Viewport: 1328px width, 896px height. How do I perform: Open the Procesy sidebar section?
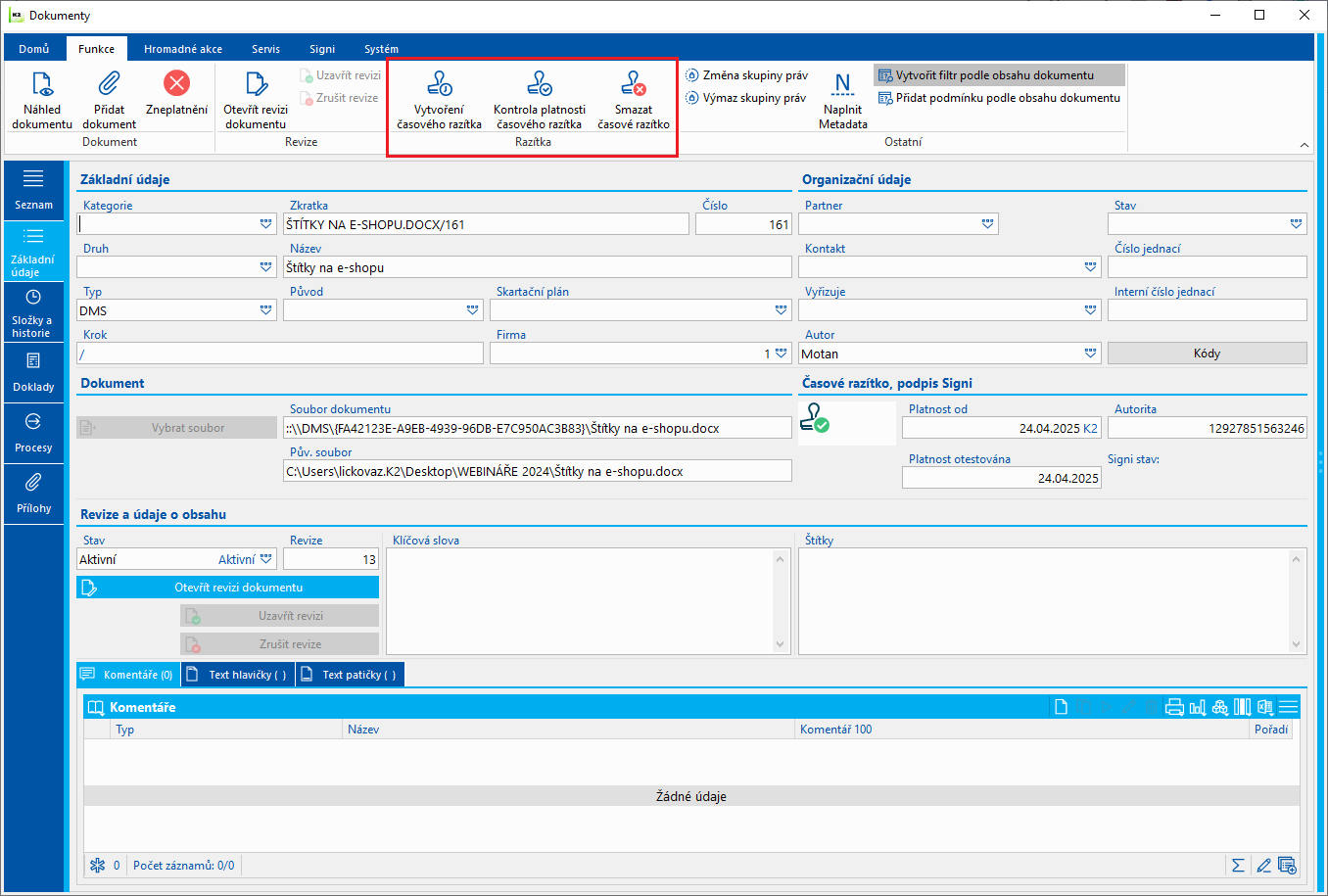[33, 432]
